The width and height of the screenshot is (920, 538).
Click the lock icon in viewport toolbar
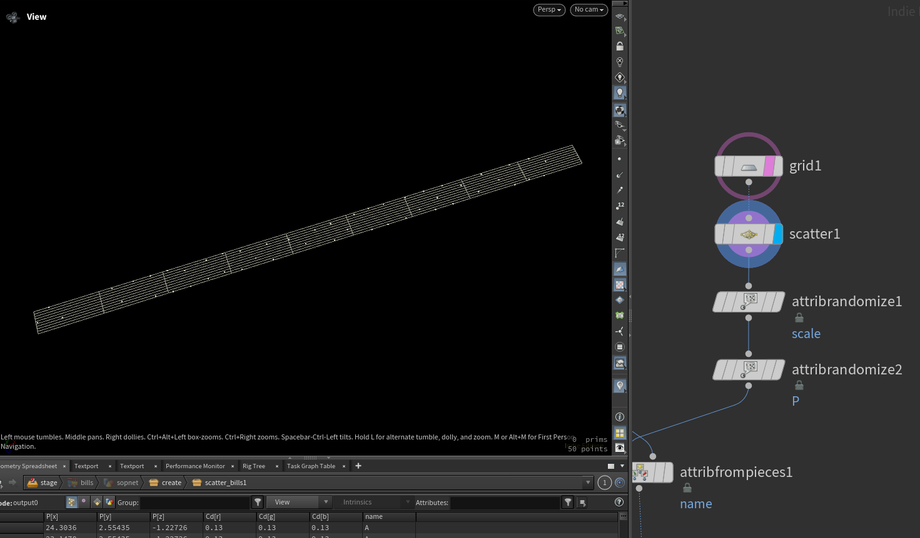[620, 46]
